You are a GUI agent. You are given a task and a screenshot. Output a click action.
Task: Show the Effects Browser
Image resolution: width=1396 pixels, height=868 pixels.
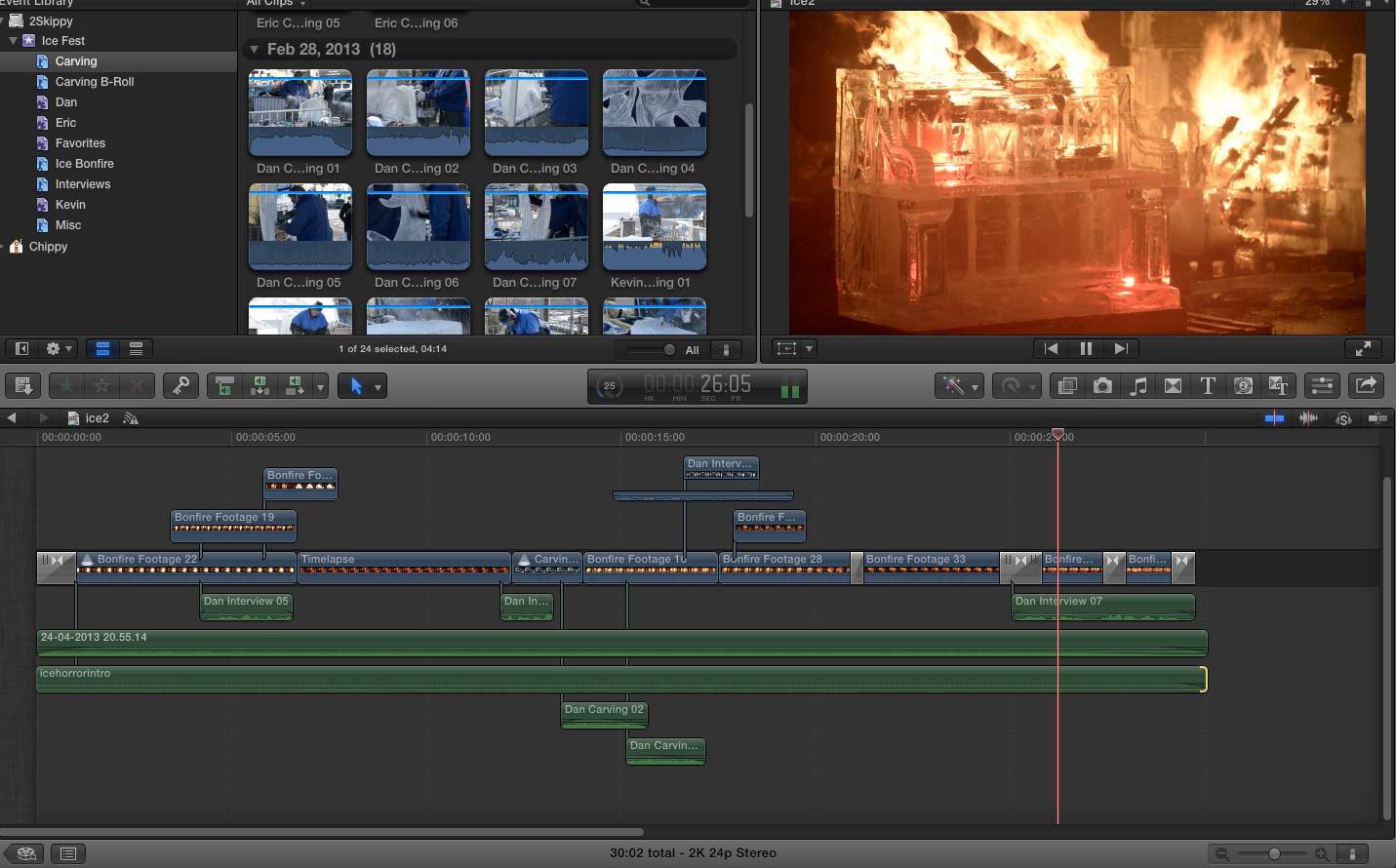click(x=1067, y=386)
